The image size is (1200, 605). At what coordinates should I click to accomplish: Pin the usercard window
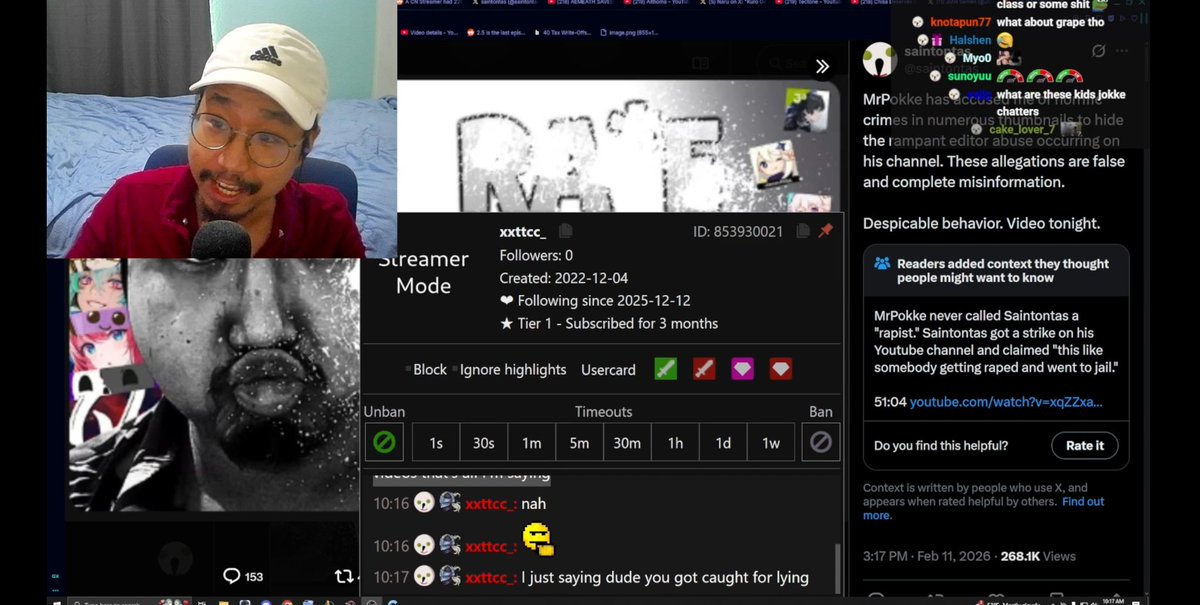(825, 232)
